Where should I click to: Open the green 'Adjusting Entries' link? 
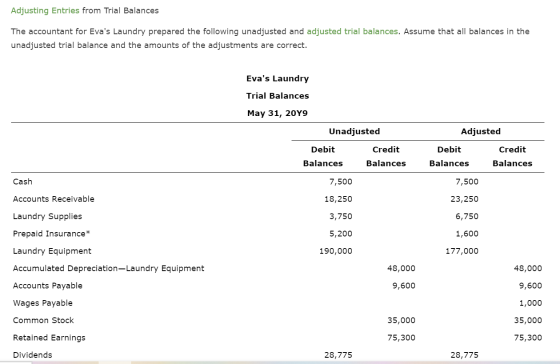click(45, 11)
